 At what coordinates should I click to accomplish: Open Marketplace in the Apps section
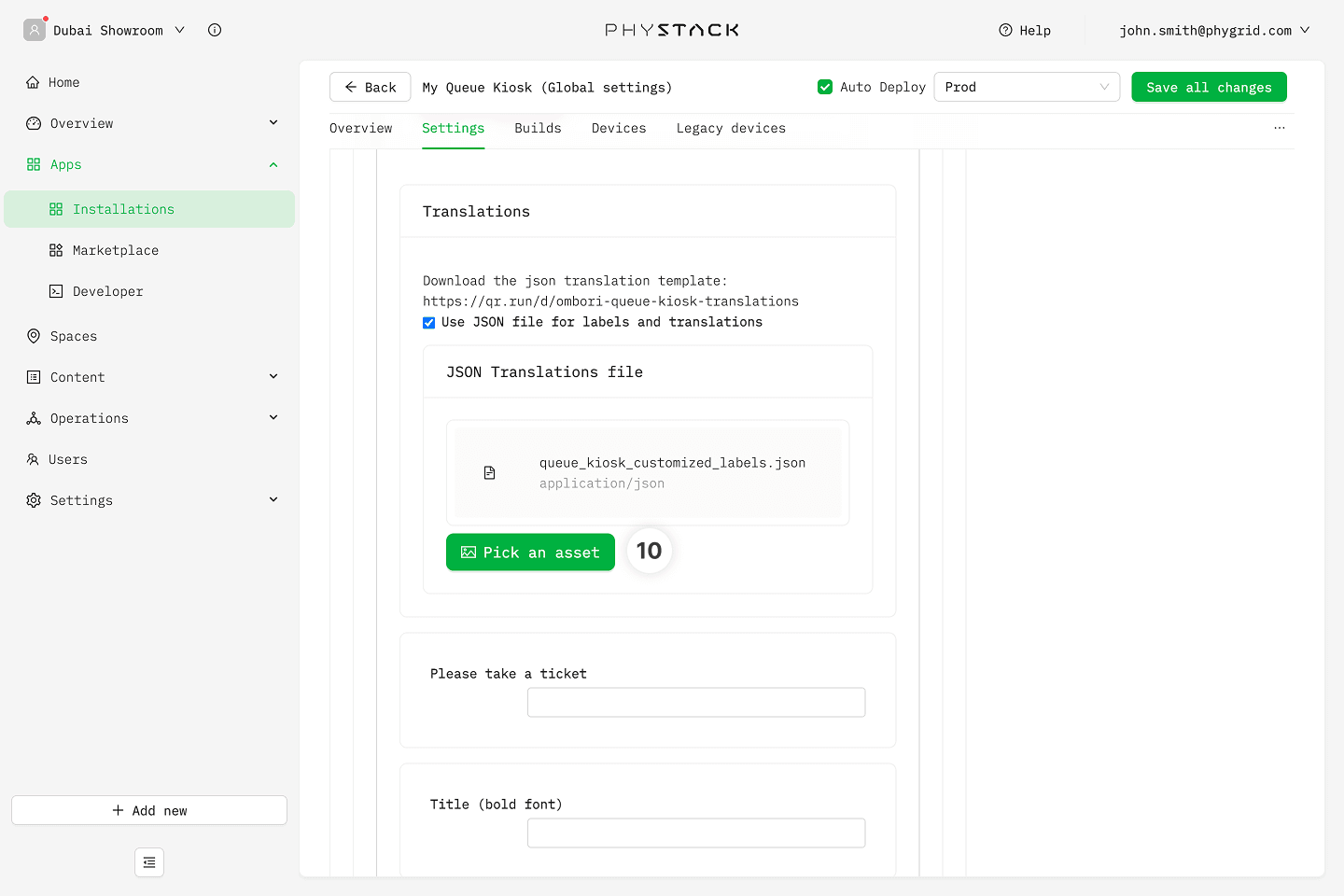115,250
